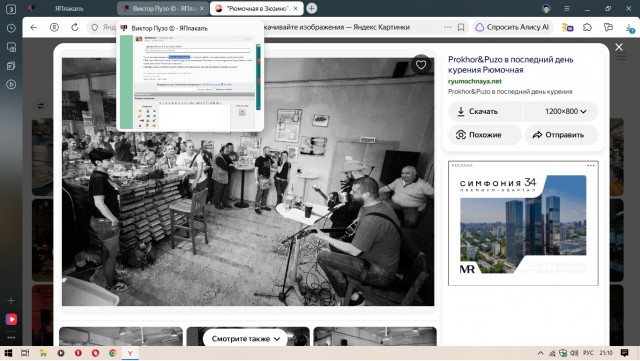Open the tab counter panel showing 3

click(11, 9)
